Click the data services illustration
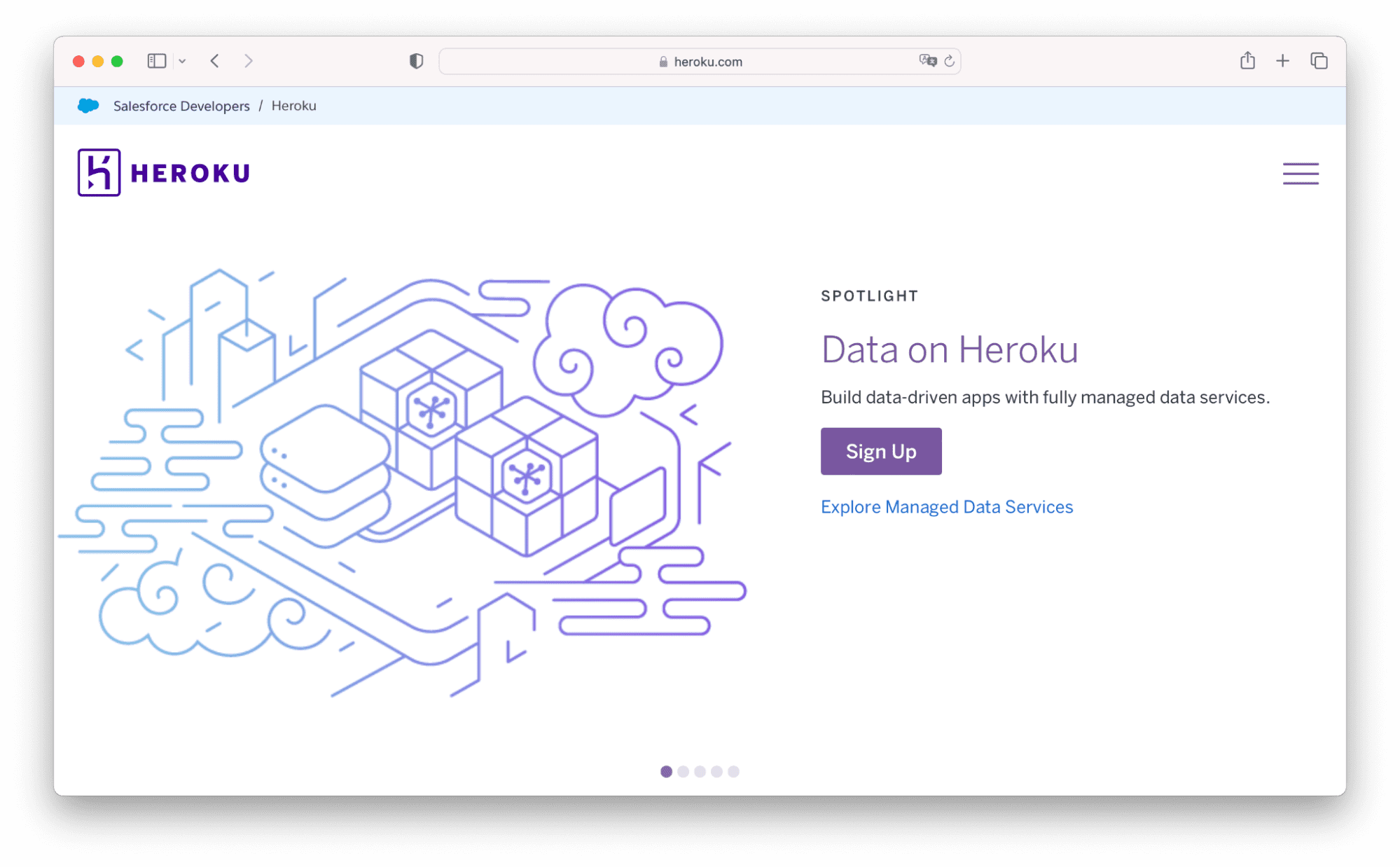Screen dimensions: 1400x867 tap(402, 483)
